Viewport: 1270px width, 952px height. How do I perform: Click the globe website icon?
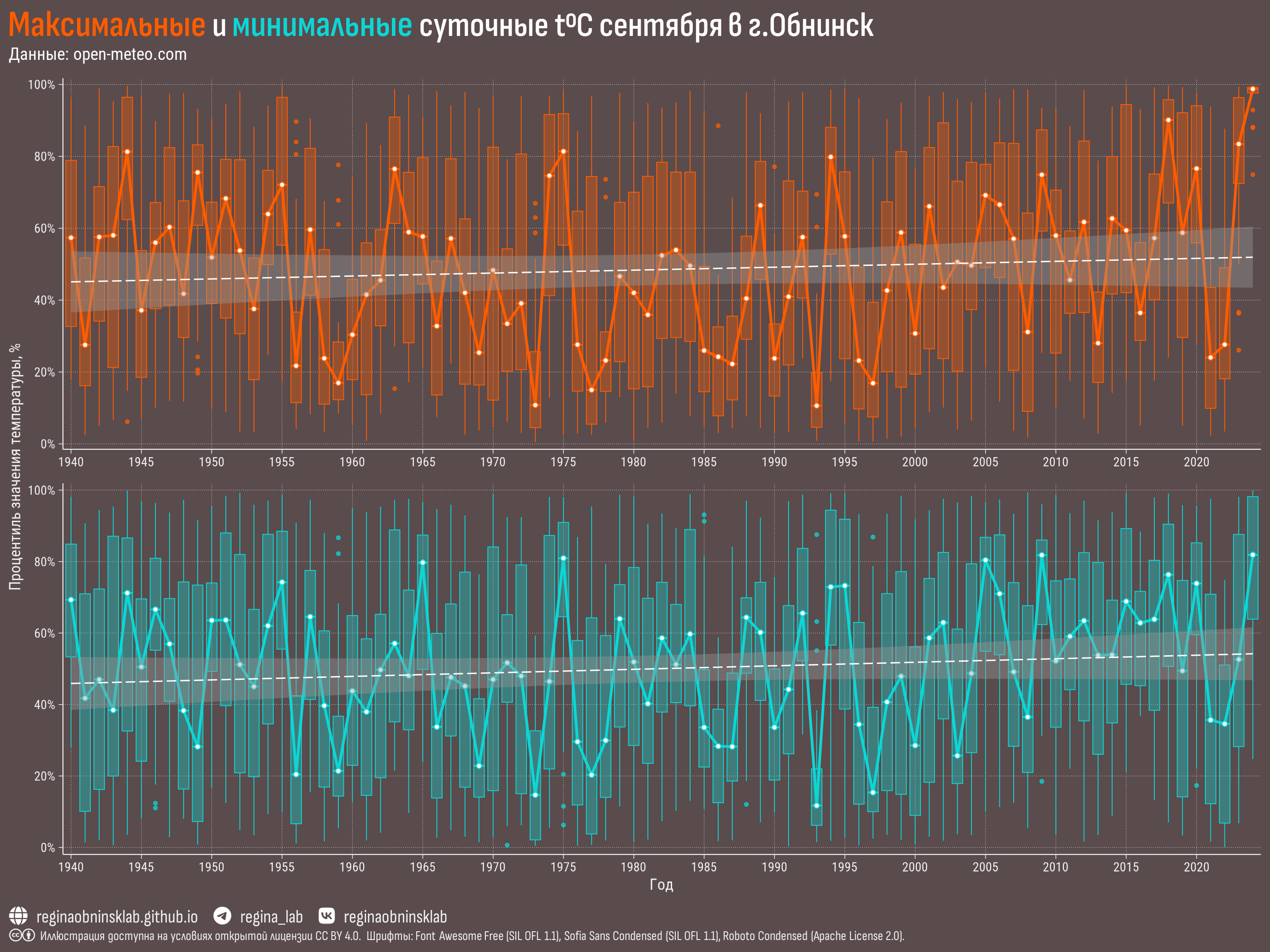pos(18,916)
